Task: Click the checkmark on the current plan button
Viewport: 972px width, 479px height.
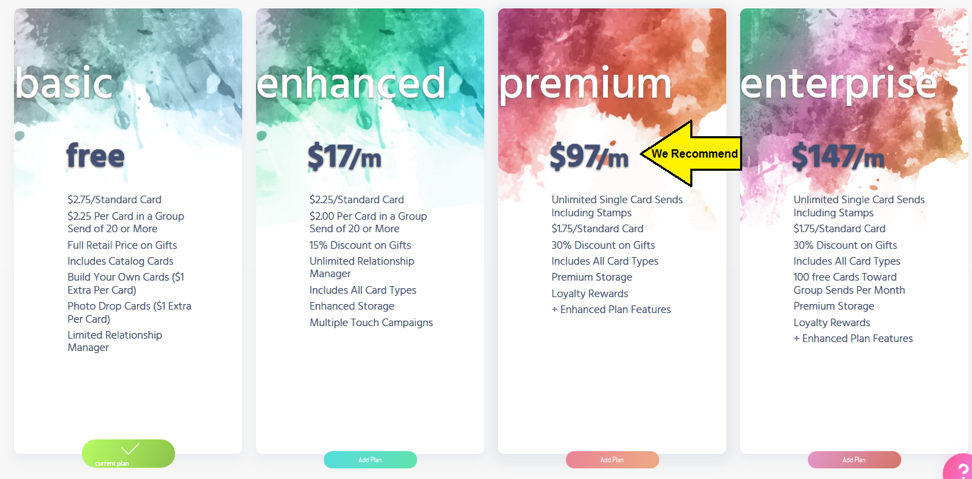Action: tap(130, 449)
